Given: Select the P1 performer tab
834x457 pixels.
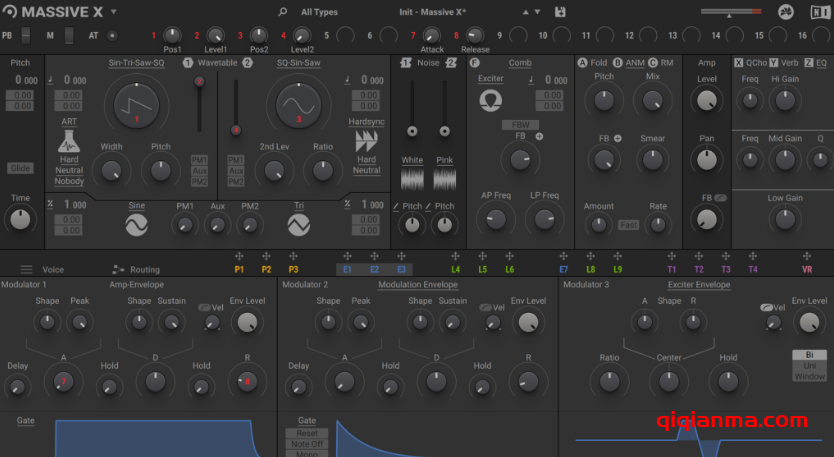Looking at the screenshot, I should pyautogui.click(x=239, y=270).
